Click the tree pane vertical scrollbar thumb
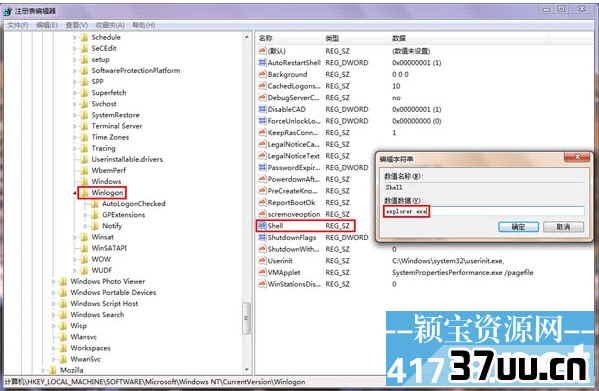This screenshot has height=391, width=599. (247, 318)
